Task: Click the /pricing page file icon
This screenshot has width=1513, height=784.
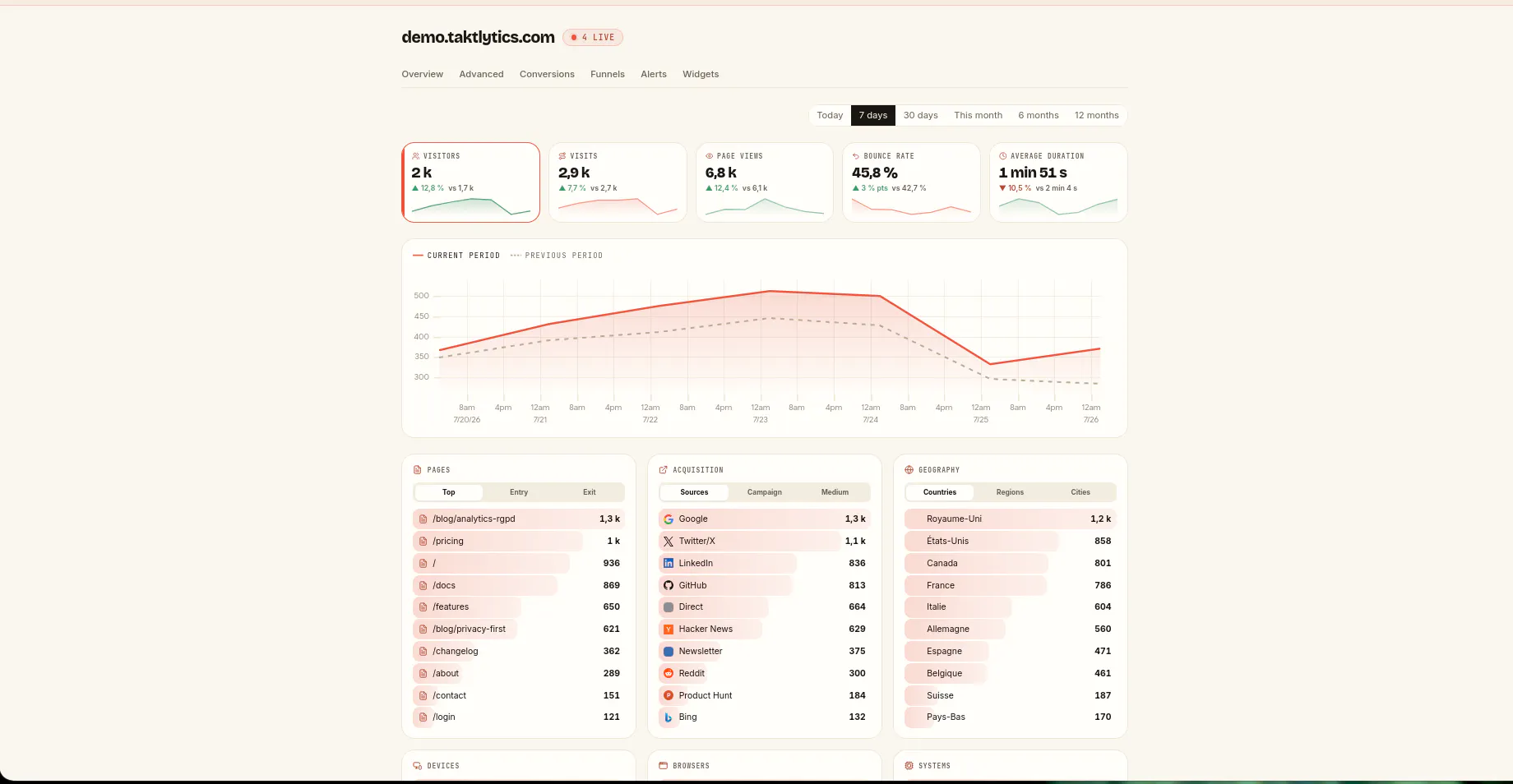Action: (423, 542)
